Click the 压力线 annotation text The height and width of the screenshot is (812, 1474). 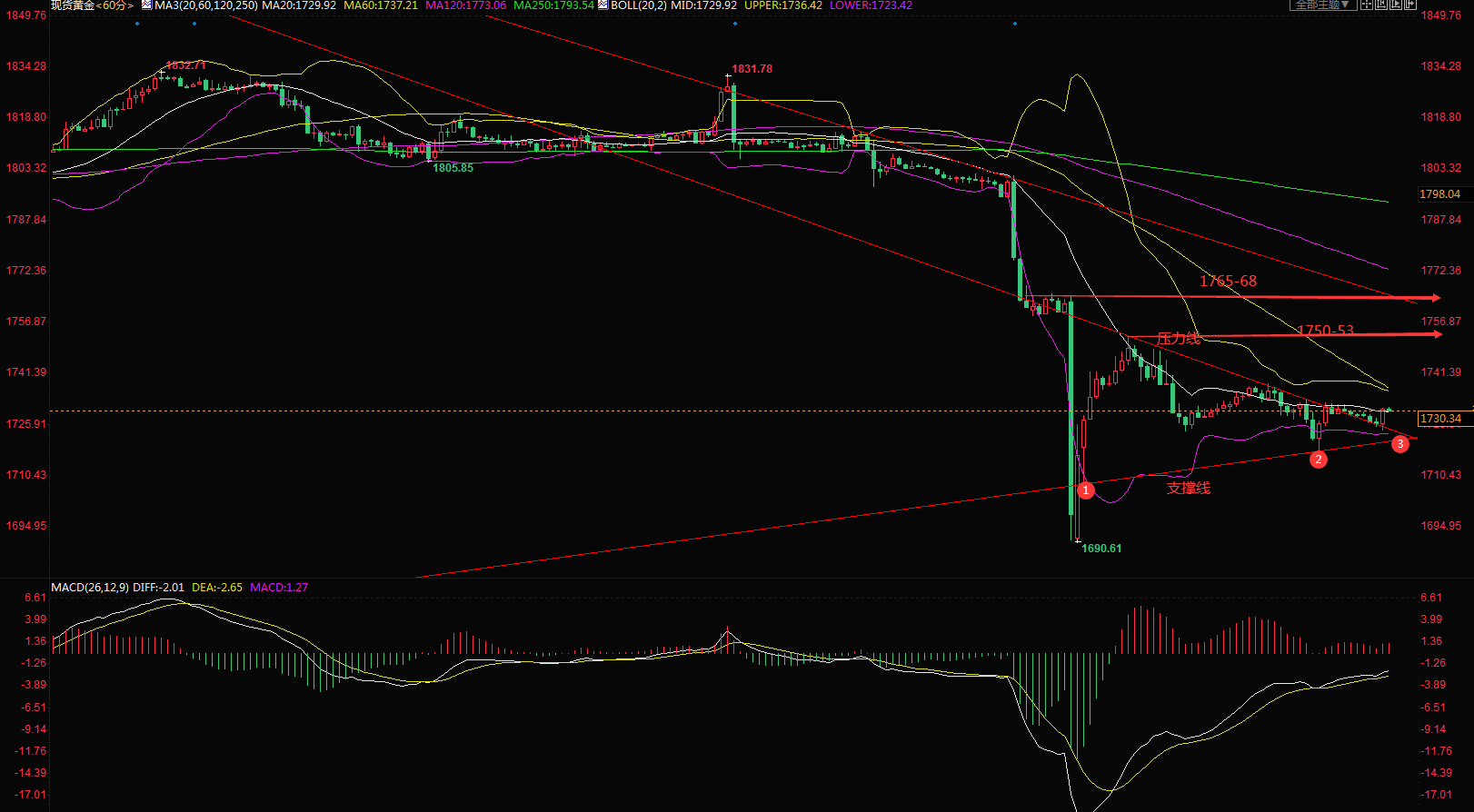click(x=1178, y=339)
